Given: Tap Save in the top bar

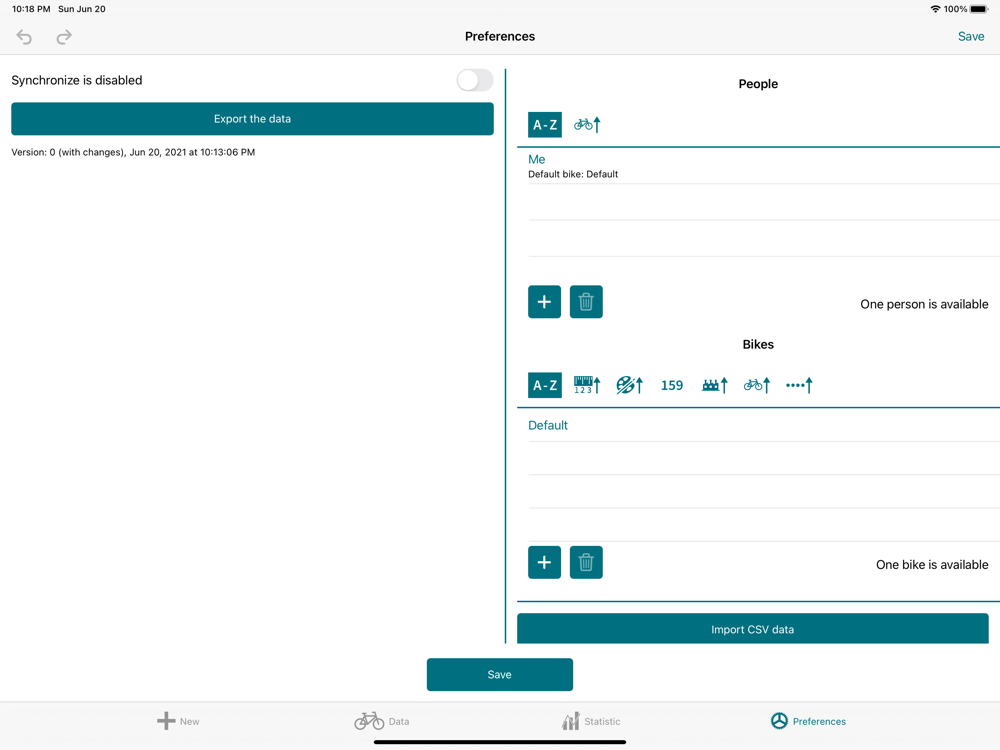Looking at the screenshot, I should [x=971, y=36].
